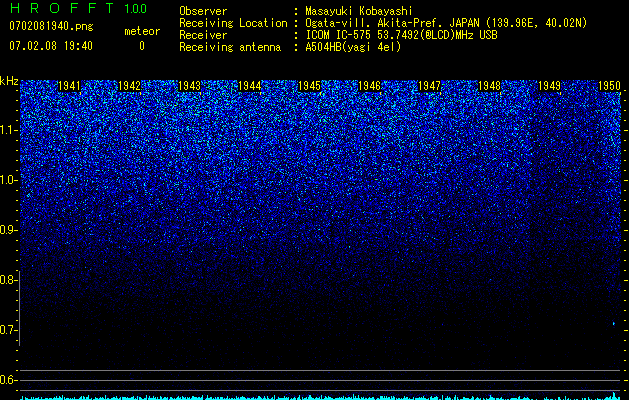The image size is (629, 400).
Task: Click the 1949 time marker
Action: pos(549,86)
